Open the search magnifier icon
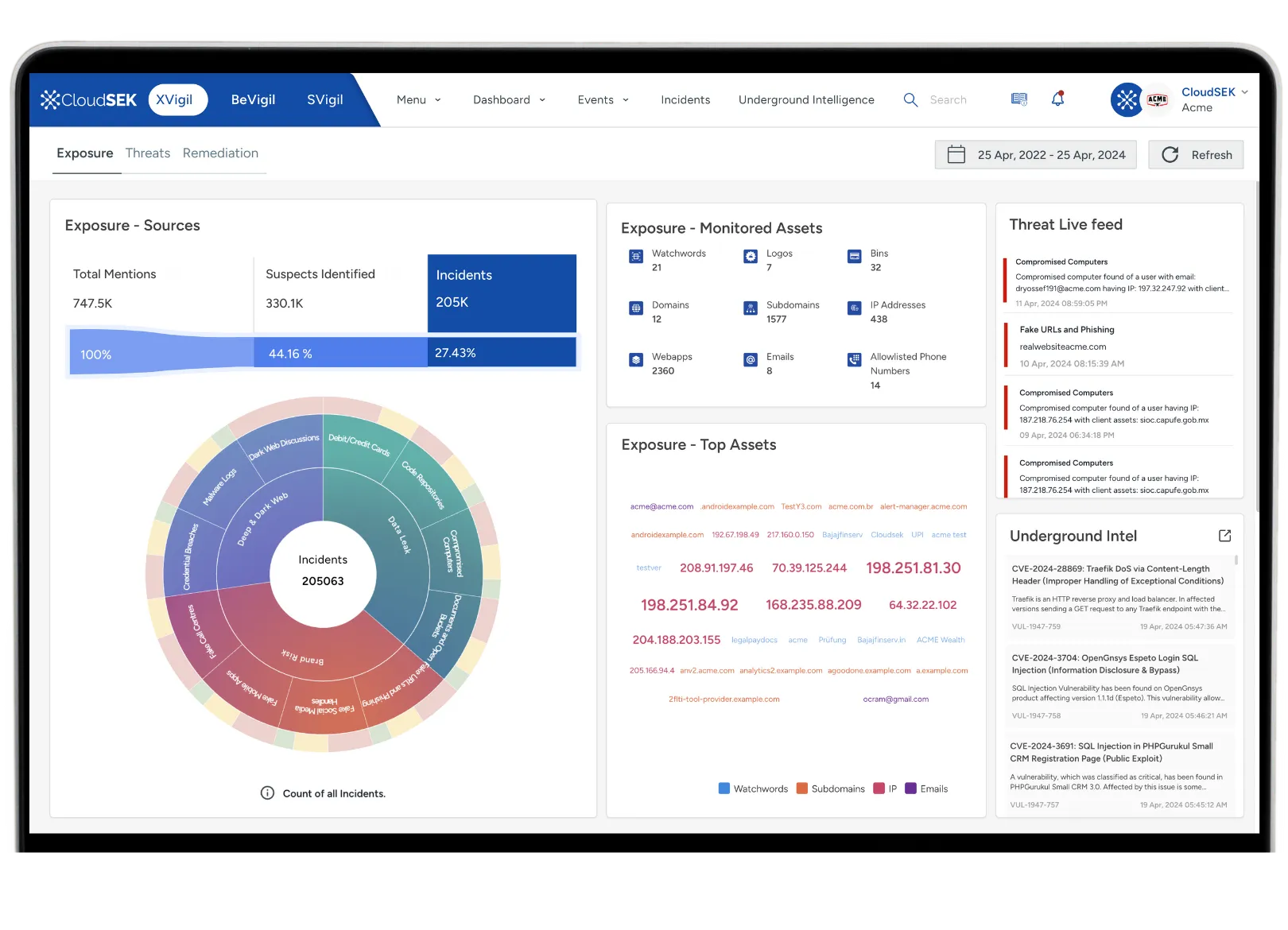This screenshot has height=930, width=1288. click(910, 100)
